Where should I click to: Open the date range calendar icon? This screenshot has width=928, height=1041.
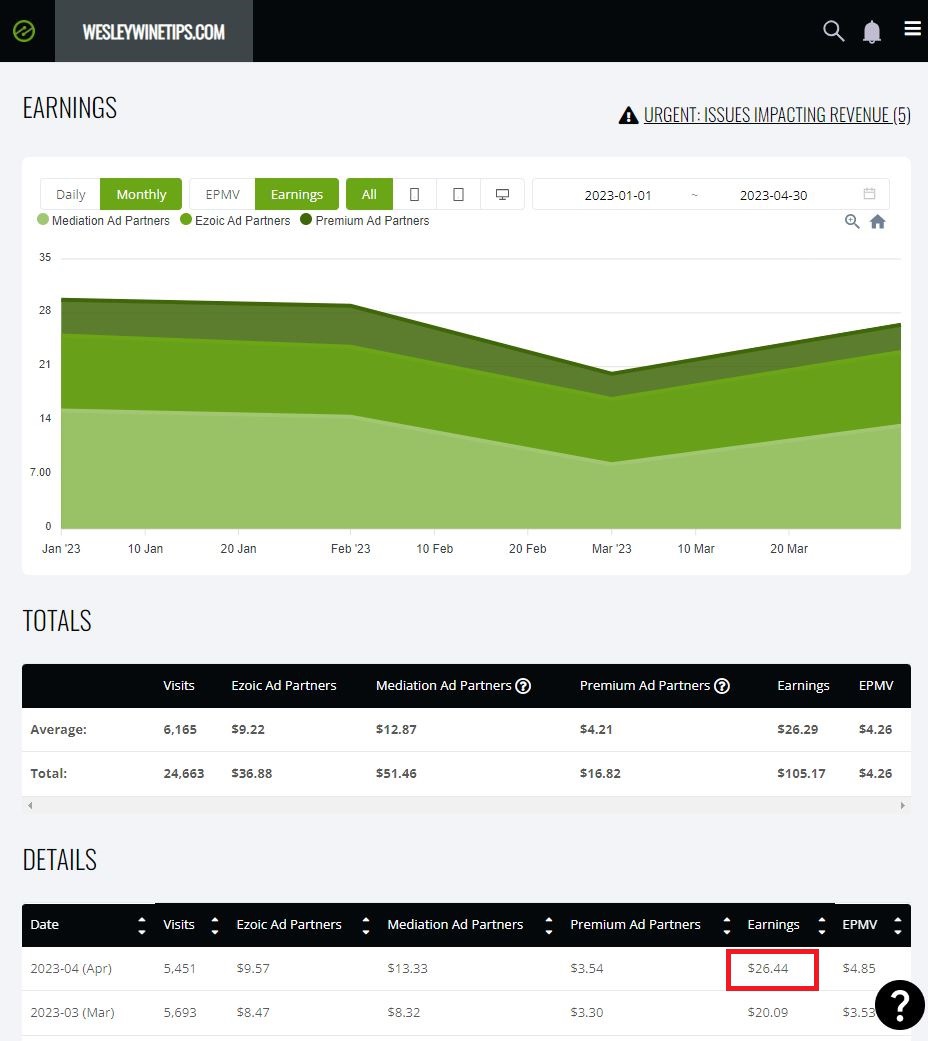click(x=869, y=194)
